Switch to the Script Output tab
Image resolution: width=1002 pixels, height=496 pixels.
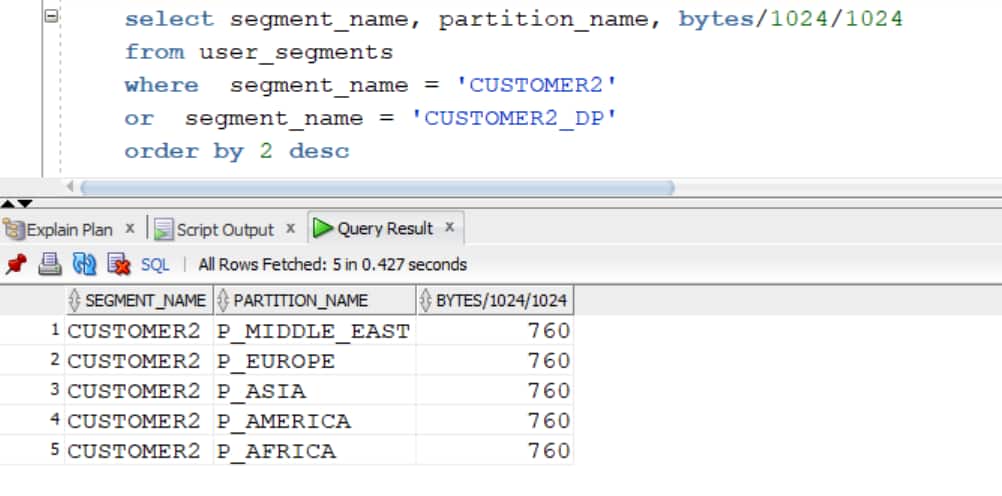(x=224, y=229)
